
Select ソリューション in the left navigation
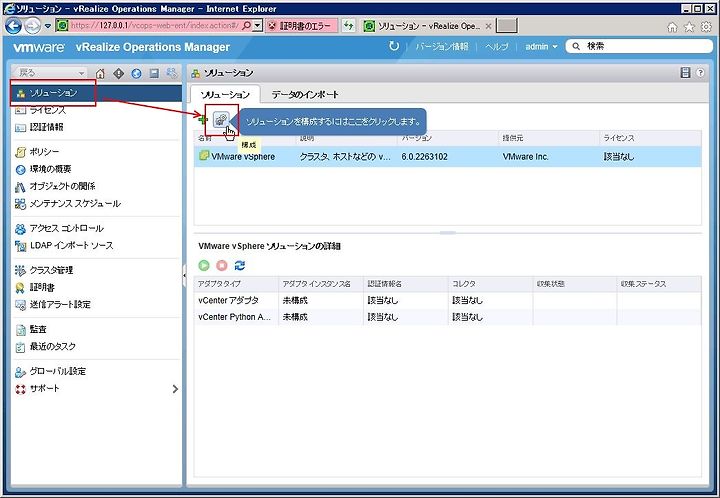click(x=96, y=93)
